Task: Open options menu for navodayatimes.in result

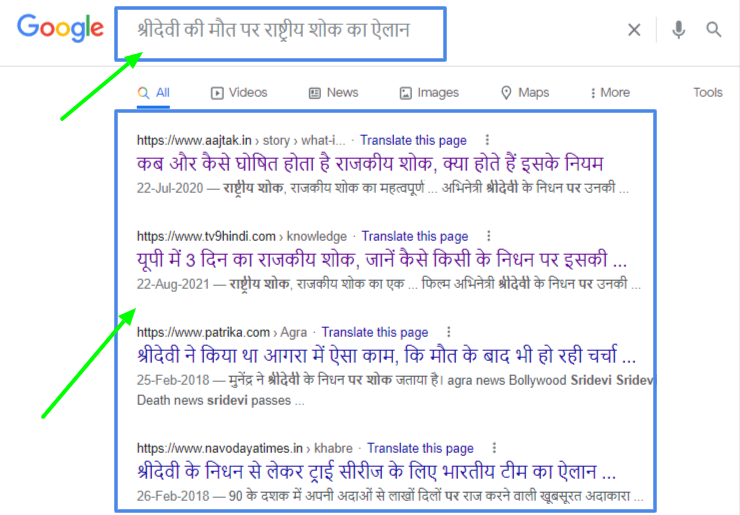Action: [495, 448]
